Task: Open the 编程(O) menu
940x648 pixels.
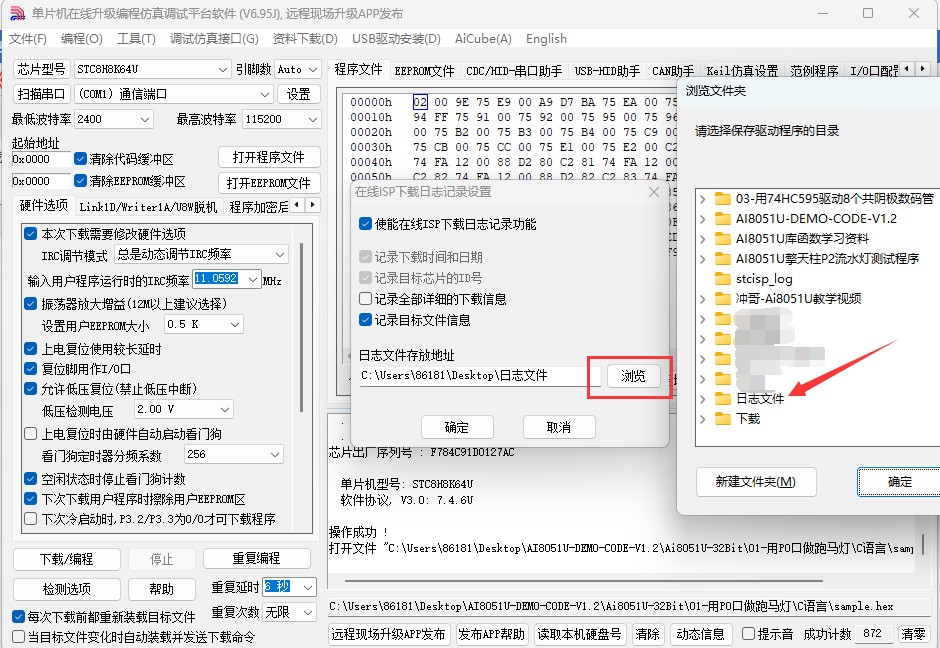Action: (82, 38)
